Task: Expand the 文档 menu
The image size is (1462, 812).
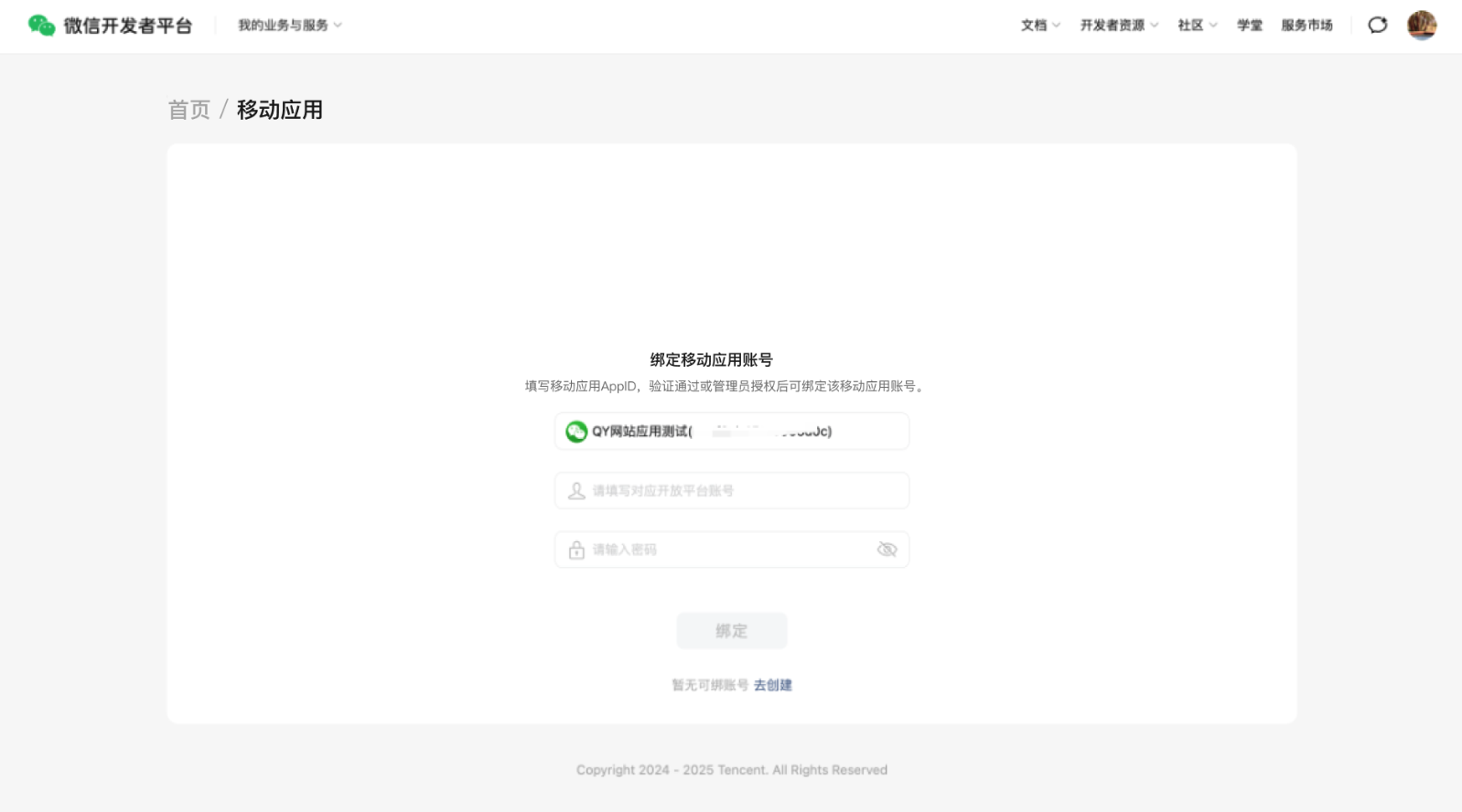Action: pyautogui.click(x=1040, y=26)
